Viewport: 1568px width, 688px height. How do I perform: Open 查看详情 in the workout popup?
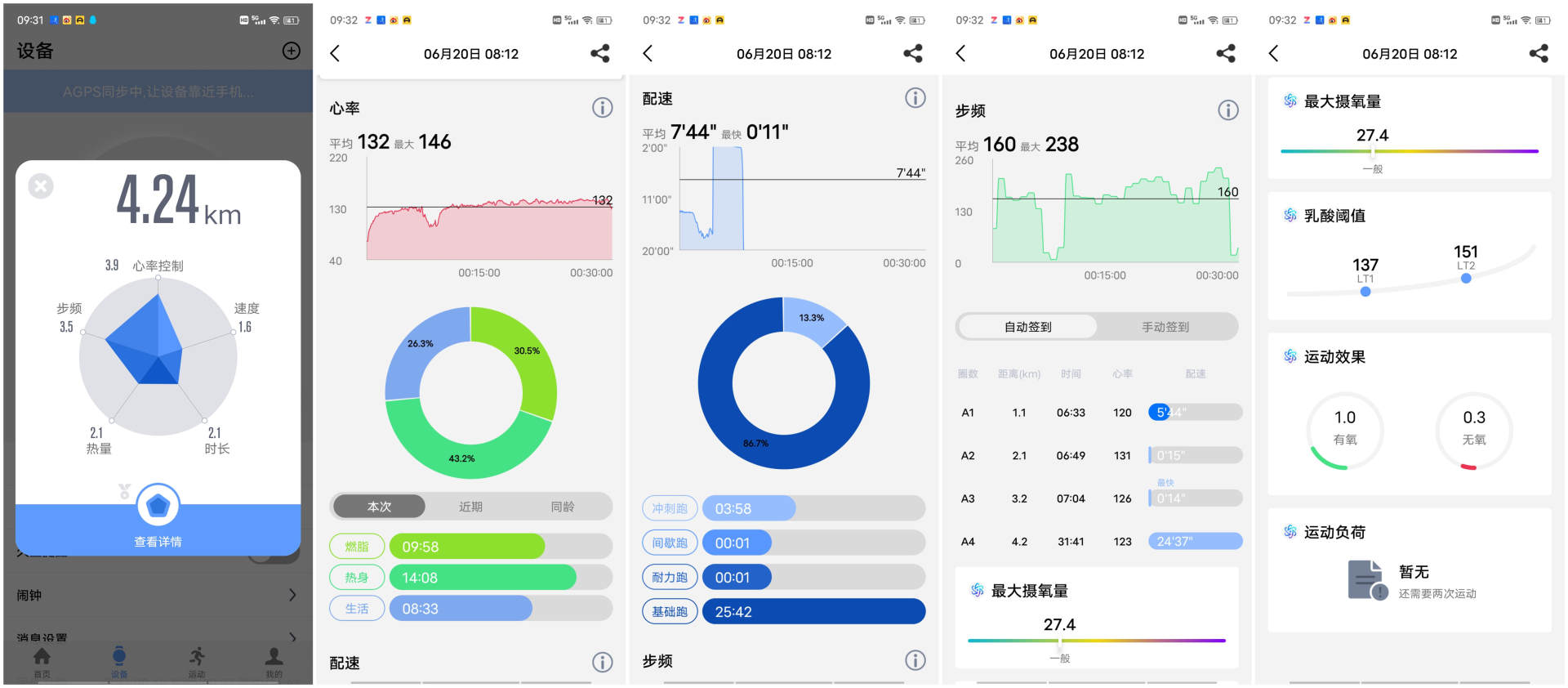(158, 542)
